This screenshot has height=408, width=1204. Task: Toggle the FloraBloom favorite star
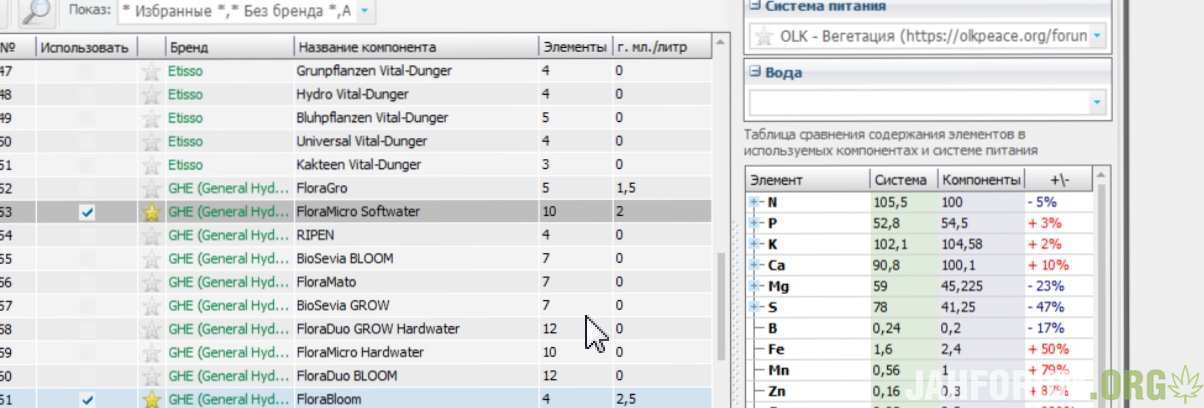tap(151, 399)
